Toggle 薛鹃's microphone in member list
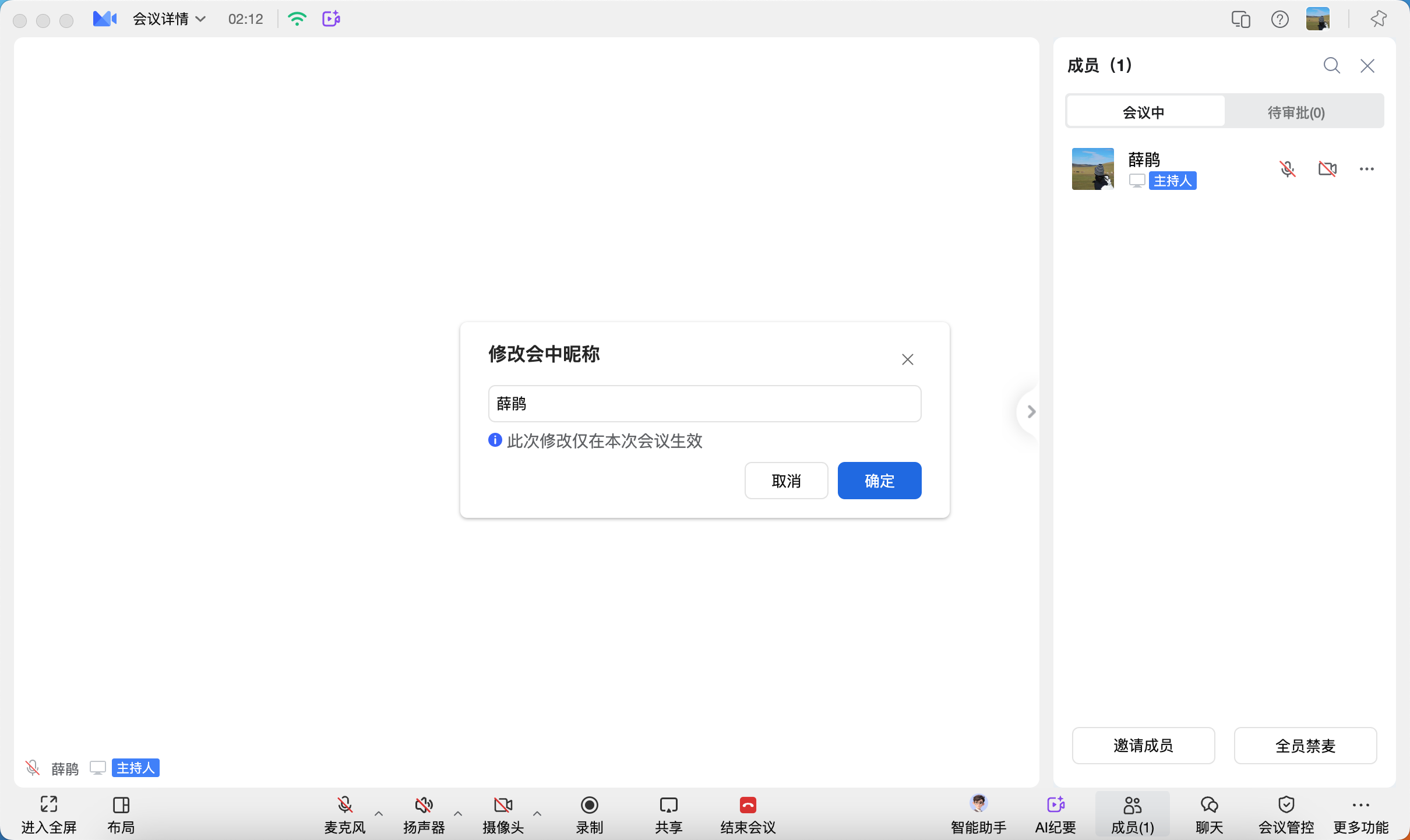1410x840 pixels. point(1287,169)
